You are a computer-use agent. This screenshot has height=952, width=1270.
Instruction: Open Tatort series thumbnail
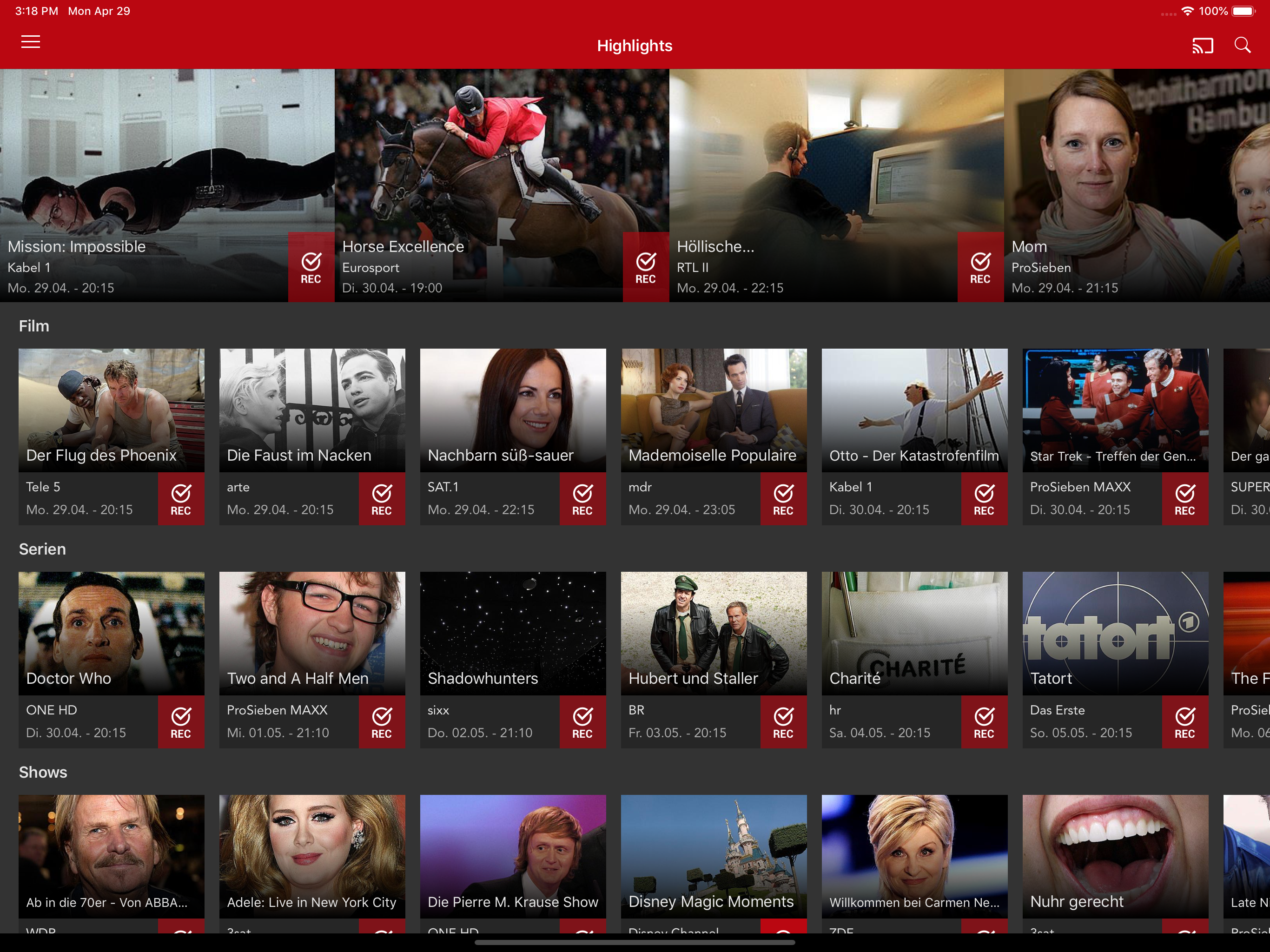(1116, 633)
